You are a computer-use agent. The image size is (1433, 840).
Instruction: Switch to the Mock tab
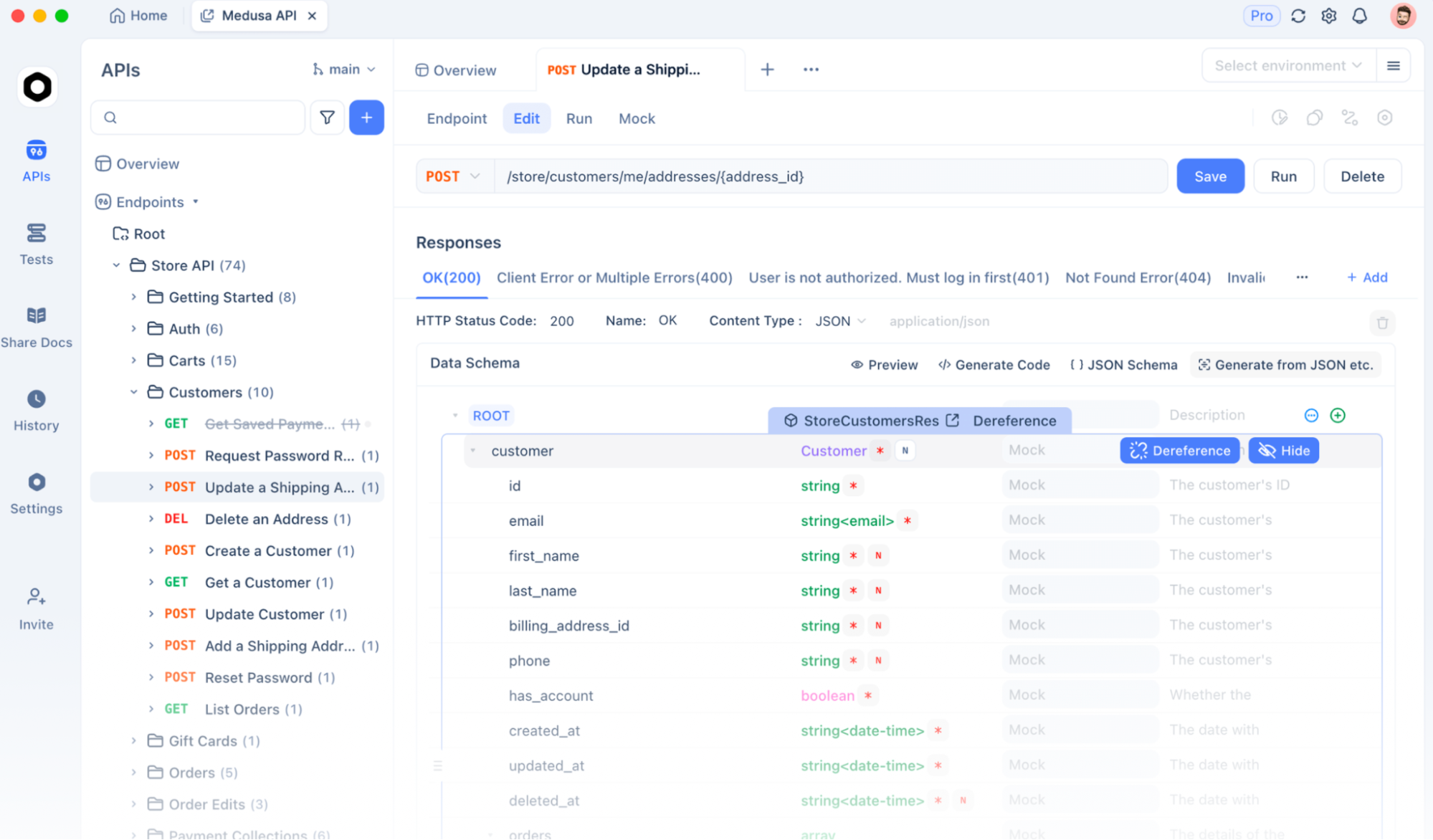click(x=636, y=118)
